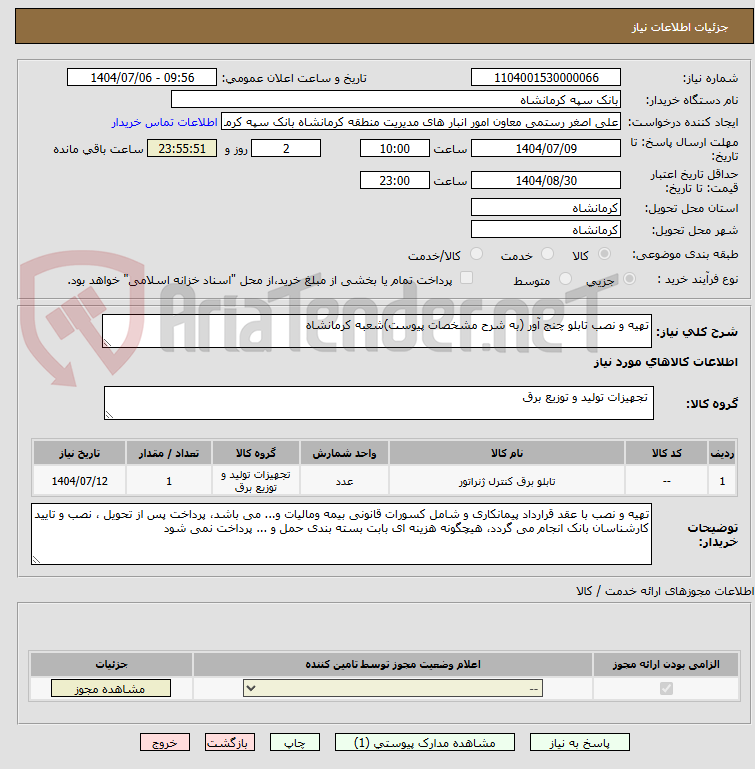
Task: Click the پاسخ به نیاز button
Action: (x=579, y=743)
